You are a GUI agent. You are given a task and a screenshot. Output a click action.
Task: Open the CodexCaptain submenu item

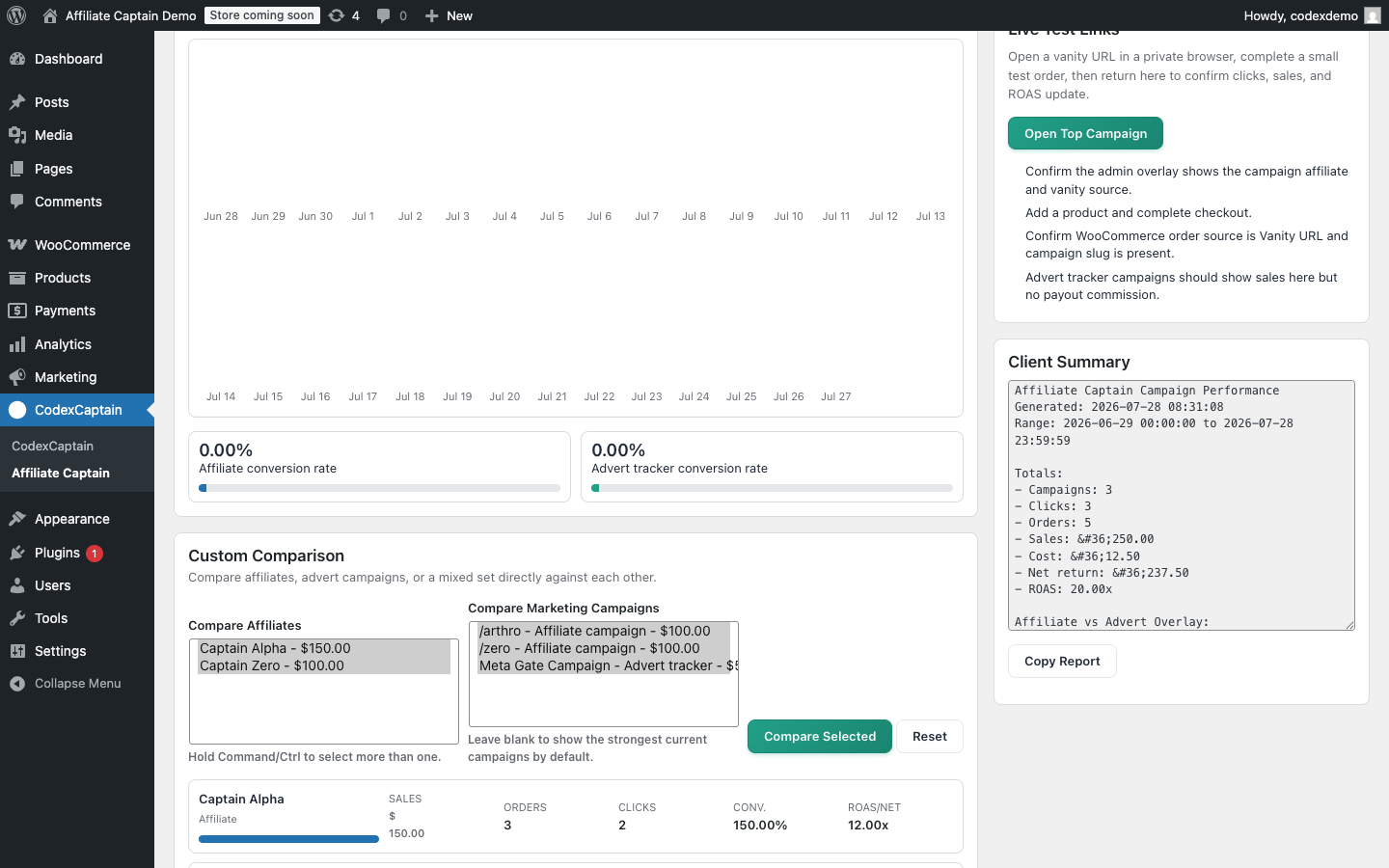point(52,447)
